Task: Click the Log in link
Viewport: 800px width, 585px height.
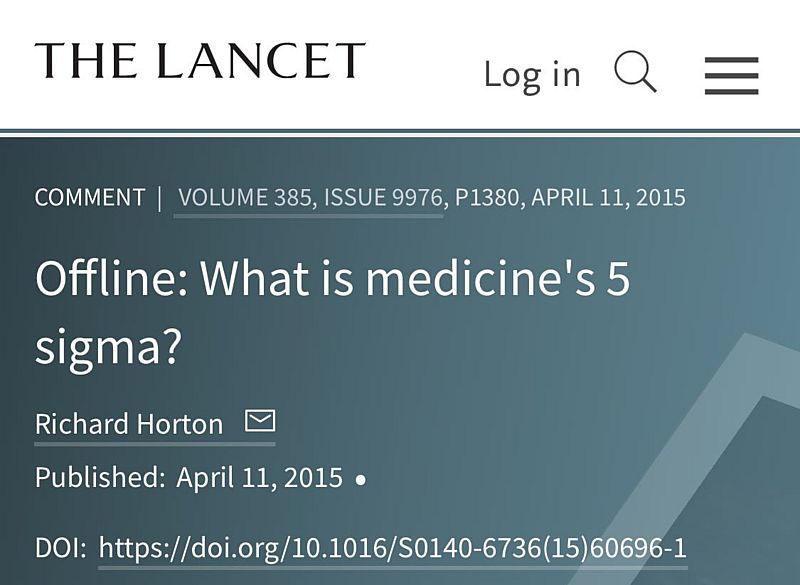Action: pyautogui.click(x=531, y=75)
